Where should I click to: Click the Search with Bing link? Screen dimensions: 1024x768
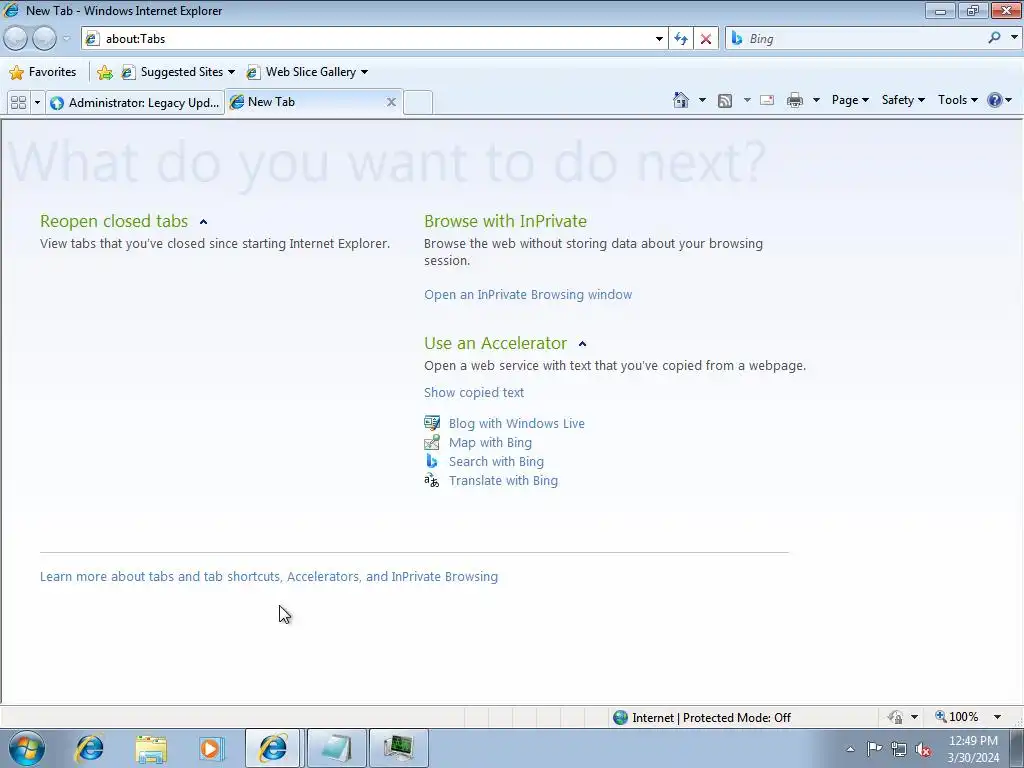pos(496,461)
